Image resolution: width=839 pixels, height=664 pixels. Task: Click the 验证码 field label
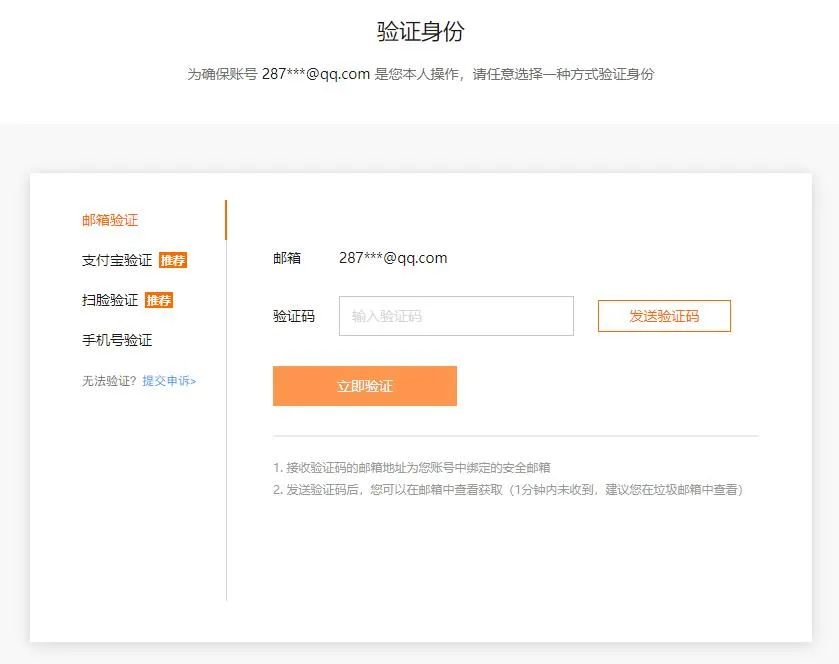tap(294, 316)
